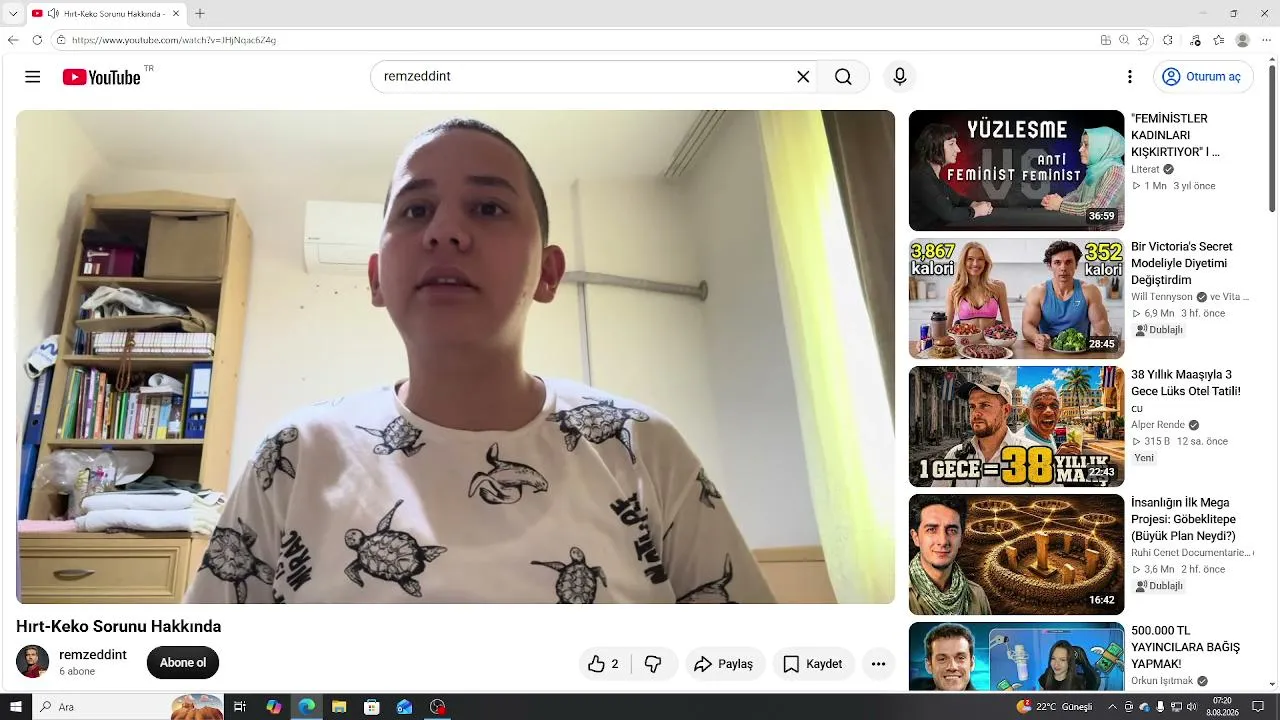
Task: Clear the search box text
Action: pyautogui.click(x=803, y=77)
